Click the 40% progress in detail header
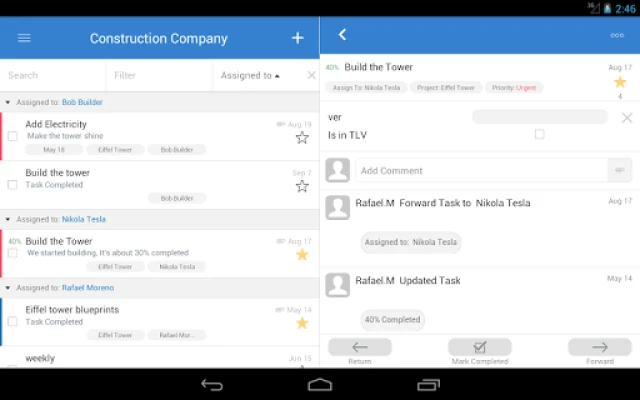 tap(332, 67)
